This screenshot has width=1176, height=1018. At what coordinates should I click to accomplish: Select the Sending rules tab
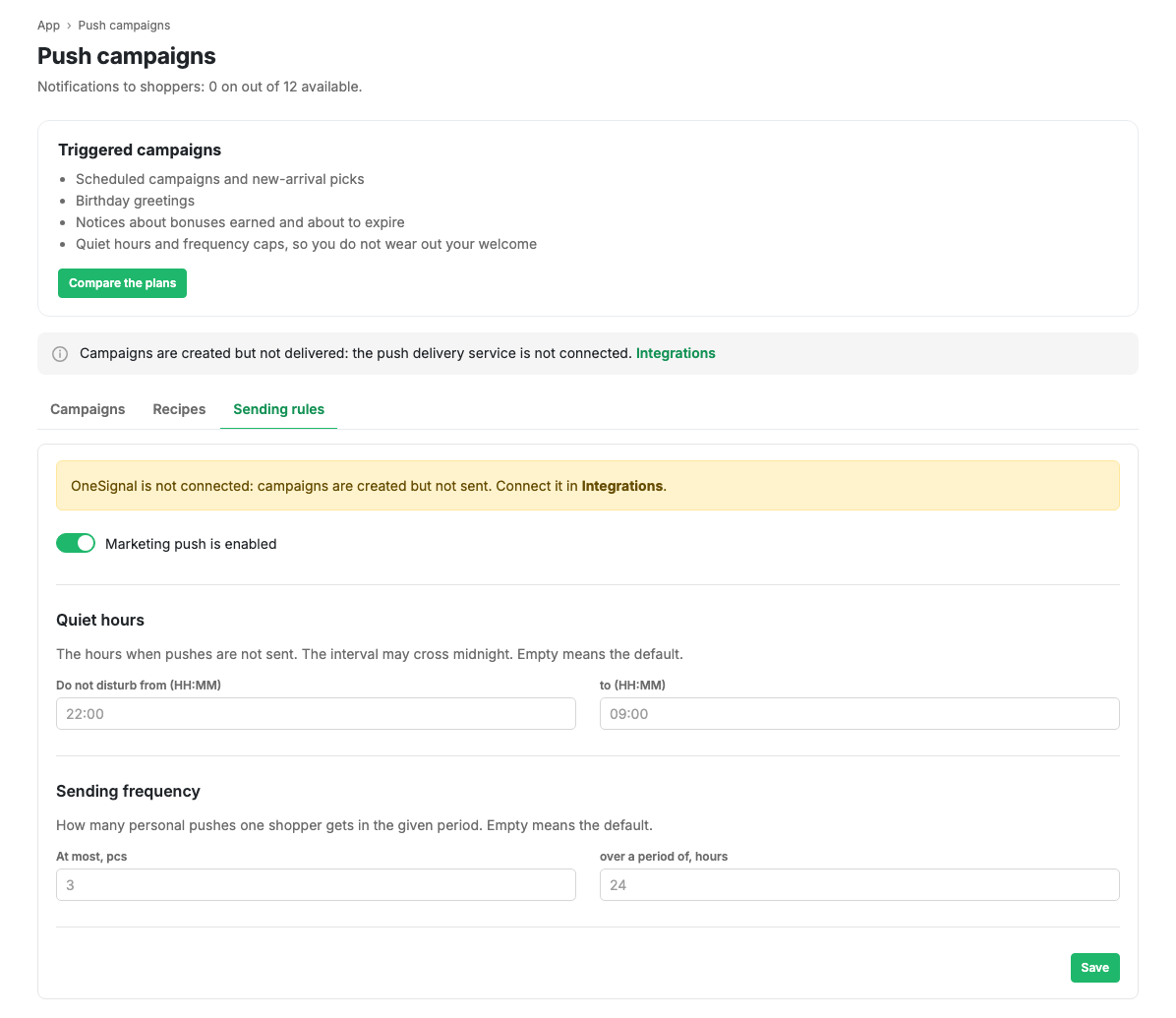tap(279, 409)
